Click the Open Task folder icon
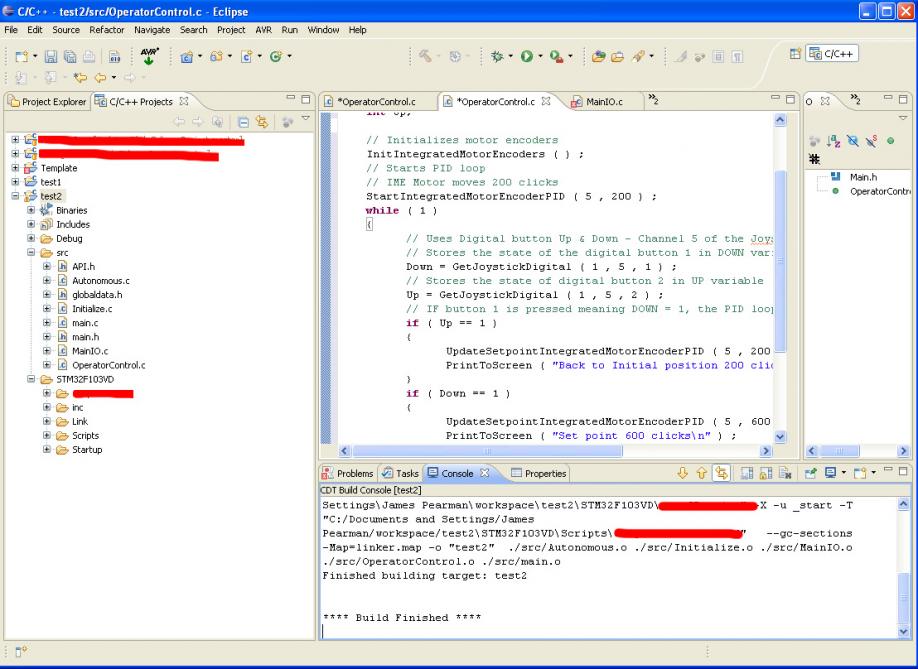The height and width of the screenshot is (669, 918). tap(618, 56)
